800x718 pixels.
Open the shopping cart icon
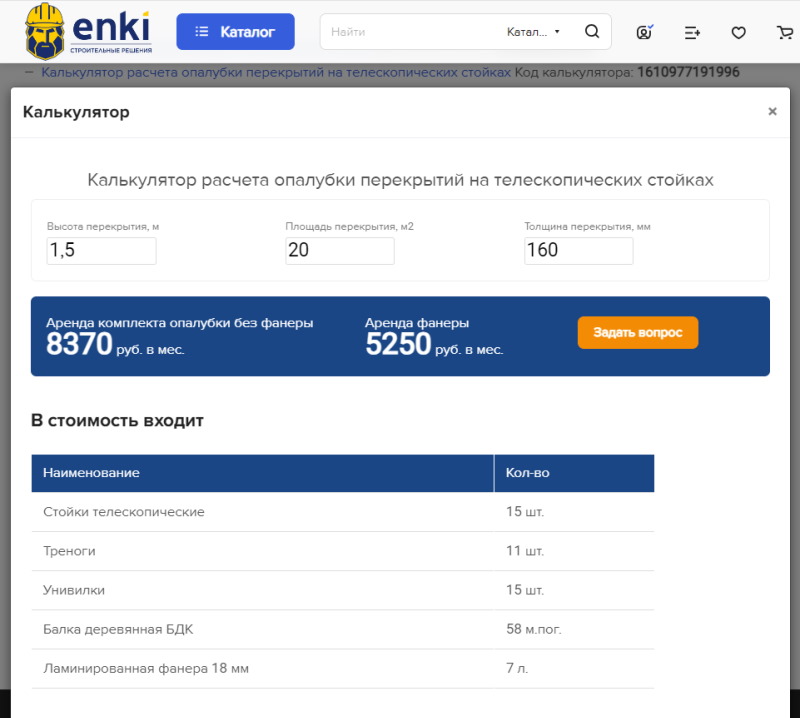(785, 32)
